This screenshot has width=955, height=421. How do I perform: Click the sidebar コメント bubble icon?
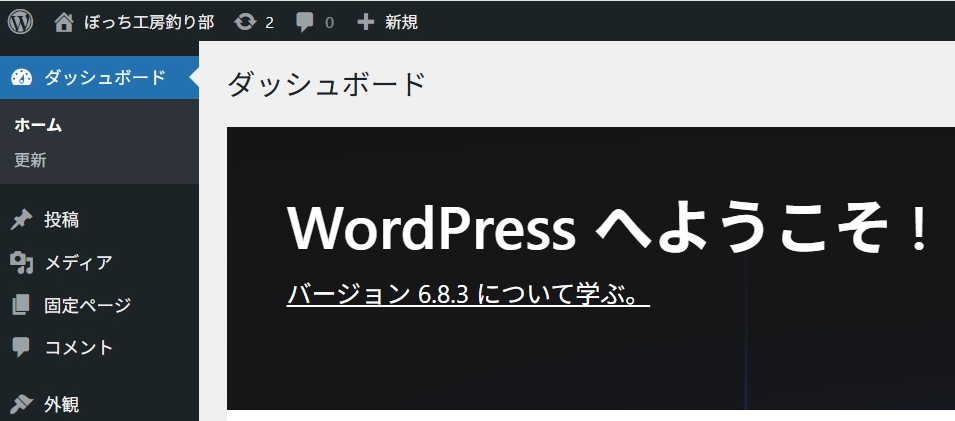22,347
